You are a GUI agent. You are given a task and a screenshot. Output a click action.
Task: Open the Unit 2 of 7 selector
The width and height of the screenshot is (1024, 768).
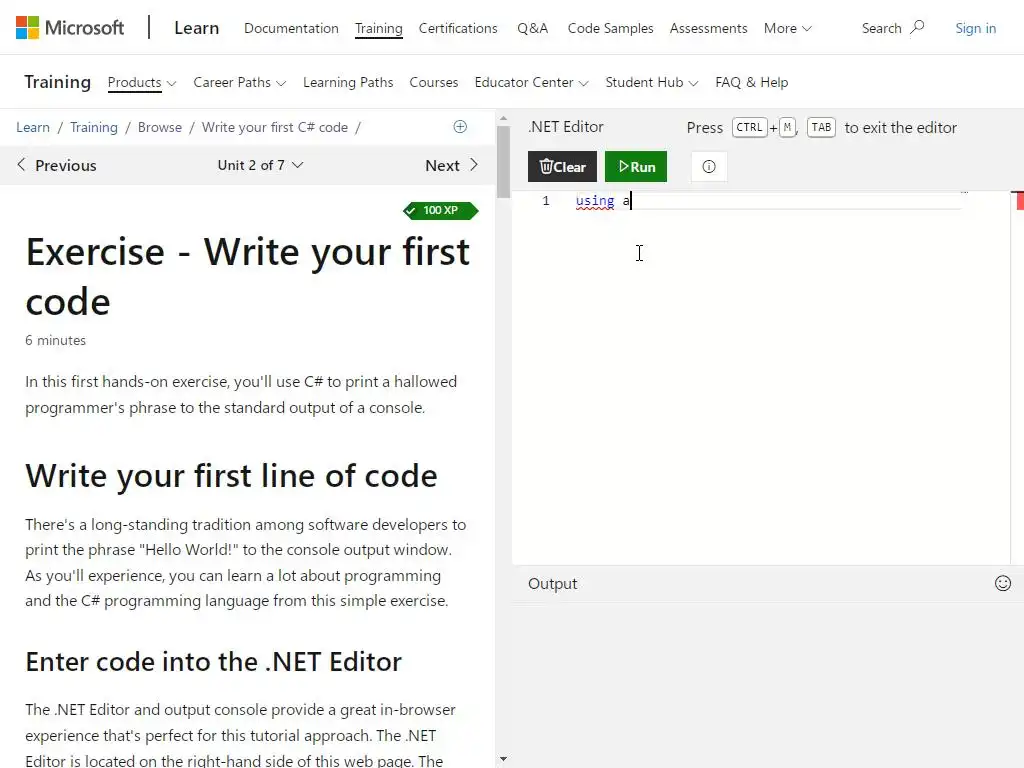tap(261, 165)
